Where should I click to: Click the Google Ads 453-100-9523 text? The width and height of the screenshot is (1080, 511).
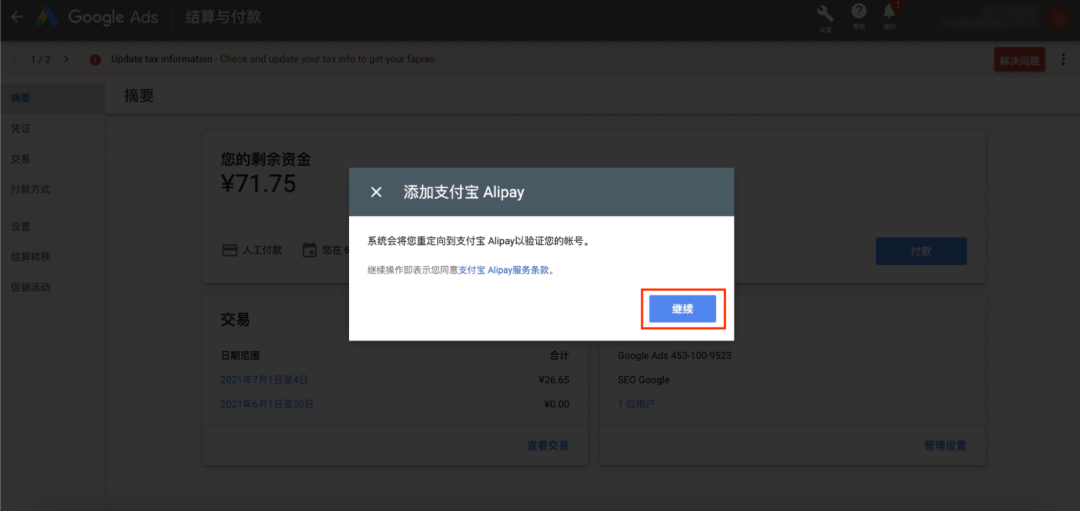click(x=674, y=356)
